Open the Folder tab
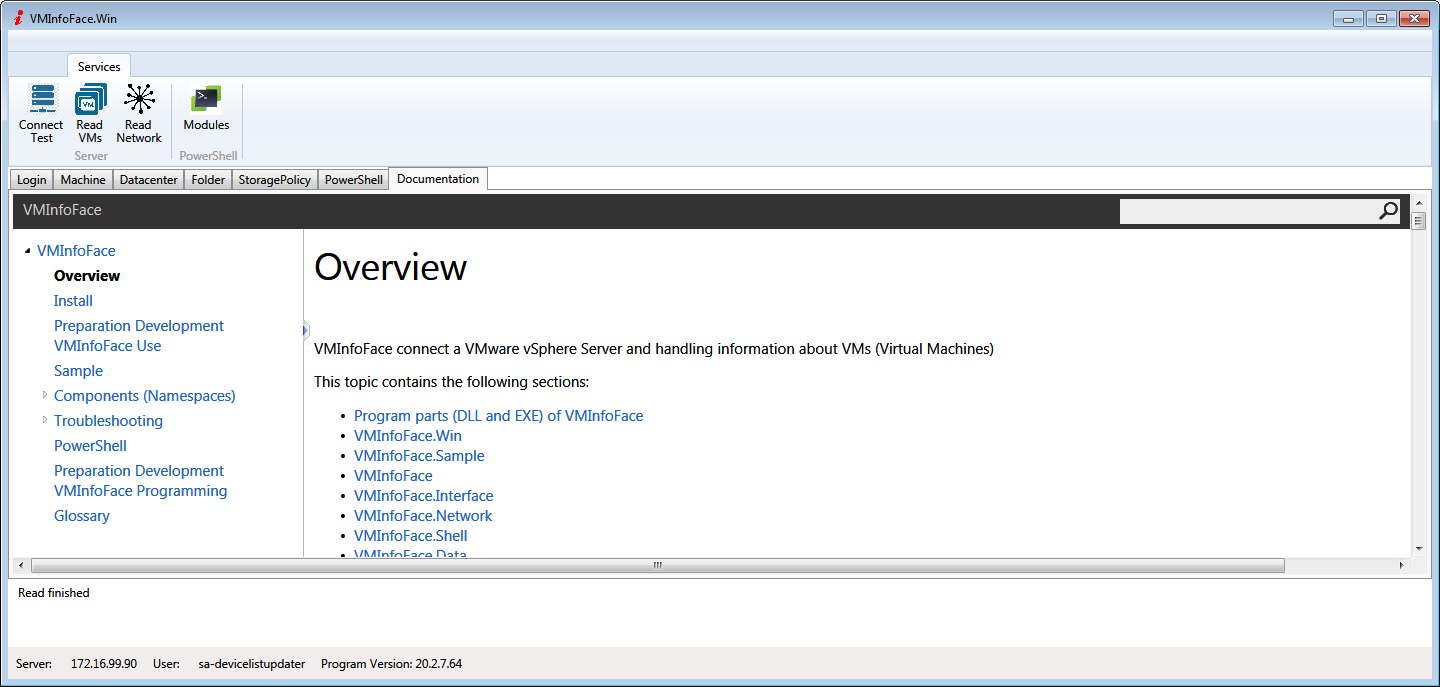Viewport: 1440px width, 687px height. click(x=208, y=180)
